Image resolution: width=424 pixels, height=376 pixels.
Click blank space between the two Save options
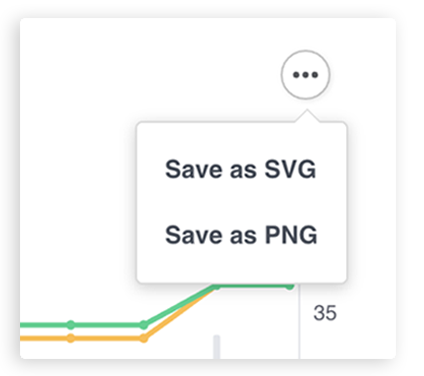241,202
